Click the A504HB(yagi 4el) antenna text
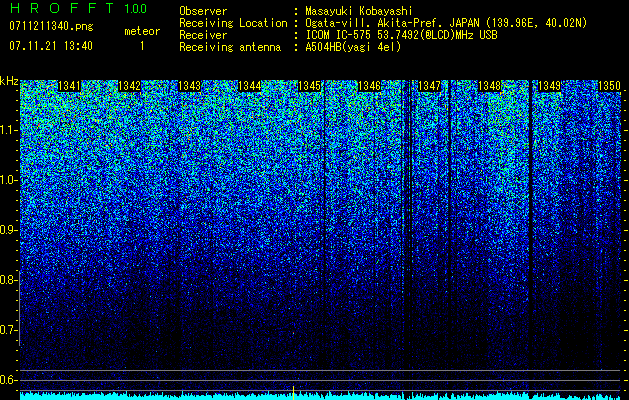The height and width of the screenshot is (400, 629). (x=353, y=47)
